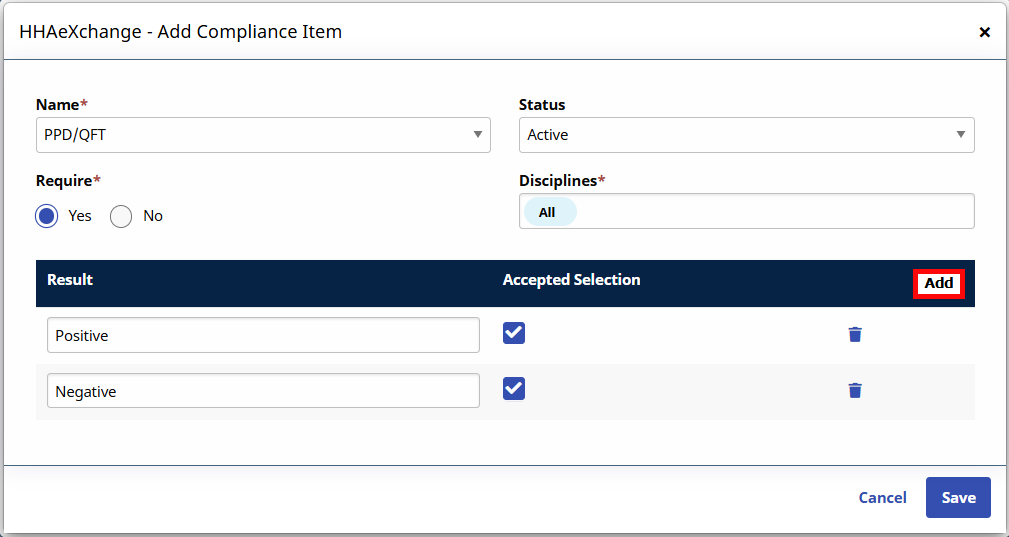This screenshot has width=1009, height=537.
Task: Click the Result column header
Action: 70,280
